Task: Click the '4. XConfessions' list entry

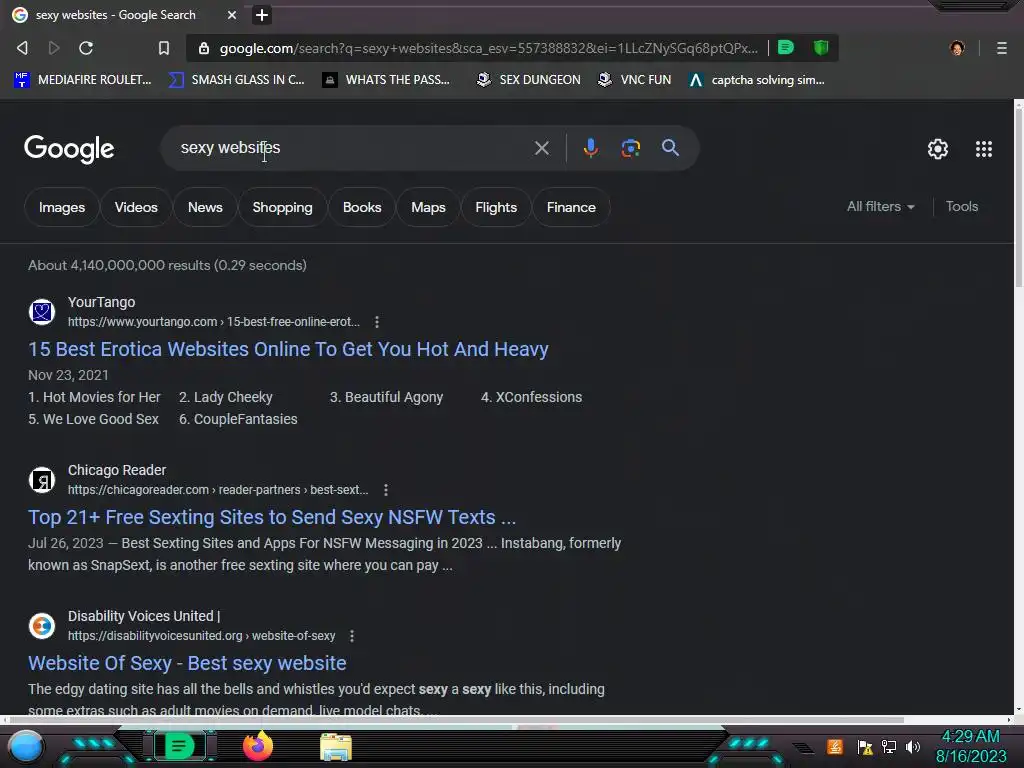Action: pos(531,397)
